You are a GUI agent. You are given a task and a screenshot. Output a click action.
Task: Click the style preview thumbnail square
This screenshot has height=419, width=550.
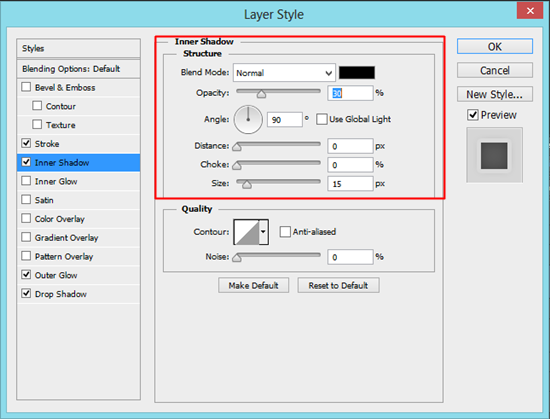pyautogui.click(x=494, y=156)
